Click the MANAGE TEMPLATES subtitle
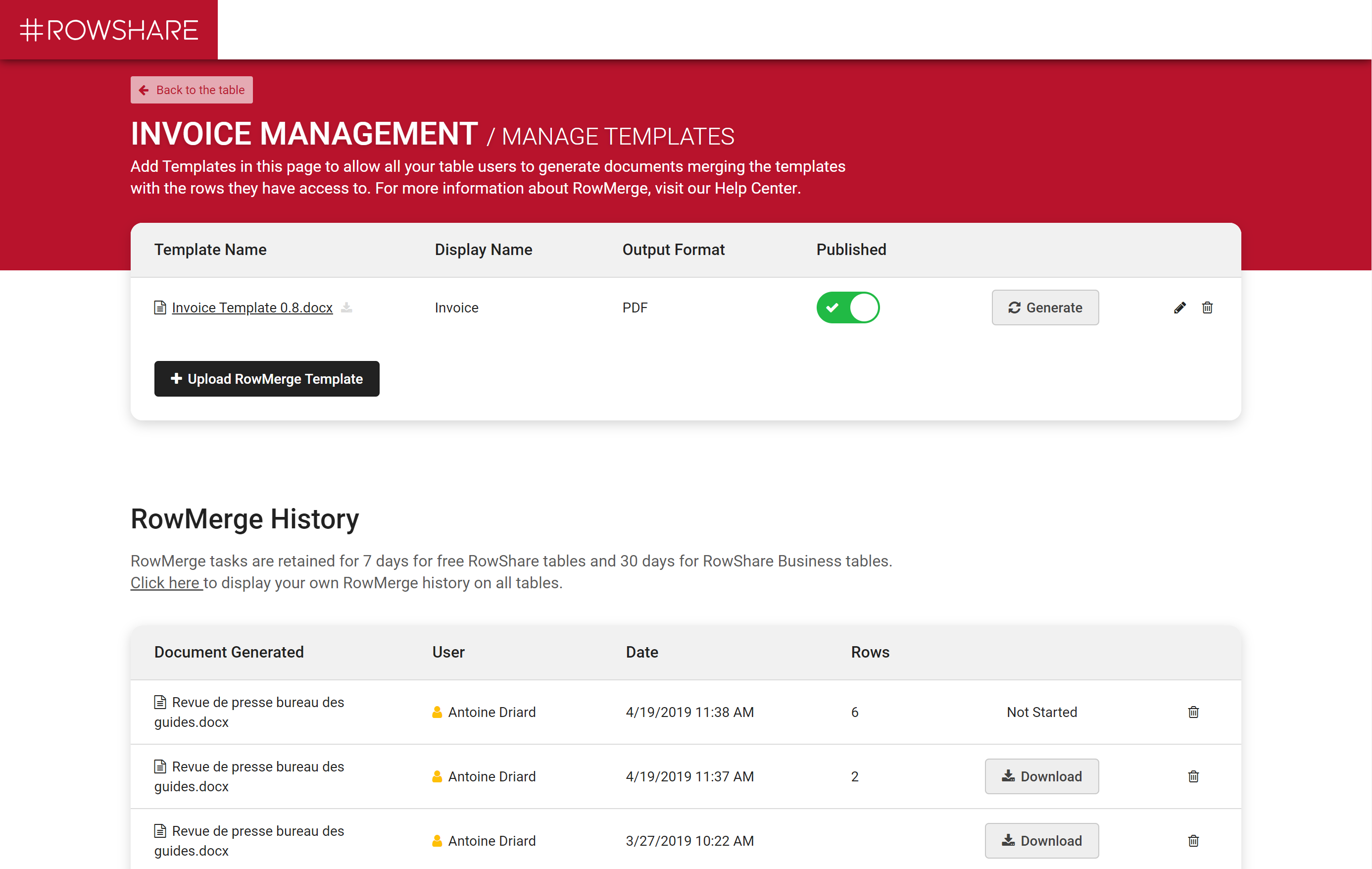Image resolution: width=1372 pixels, height=869 pixels. (618, 137)
